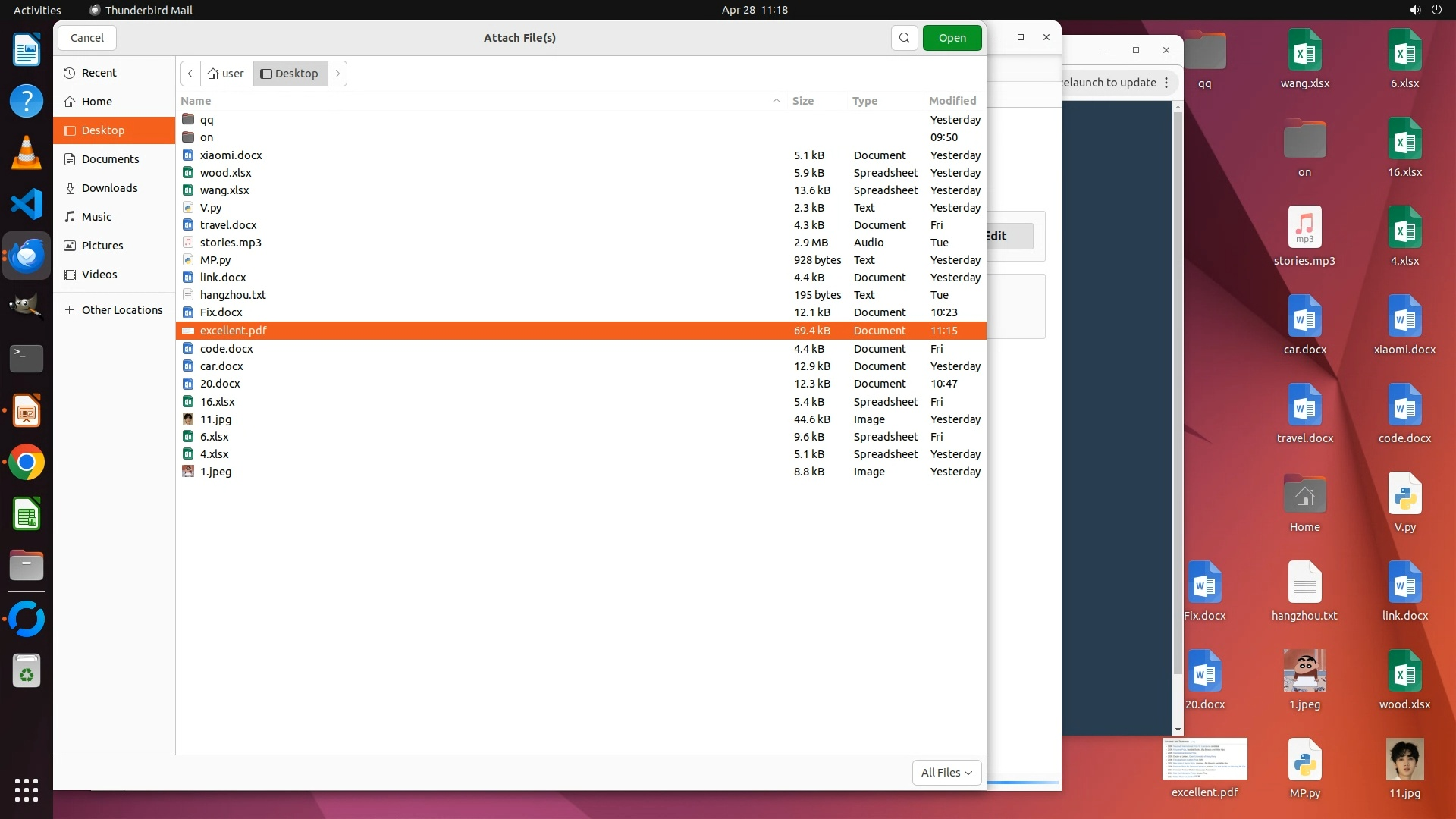
Task: Expand Other Locations in sidebar
Action: (121, 310)
